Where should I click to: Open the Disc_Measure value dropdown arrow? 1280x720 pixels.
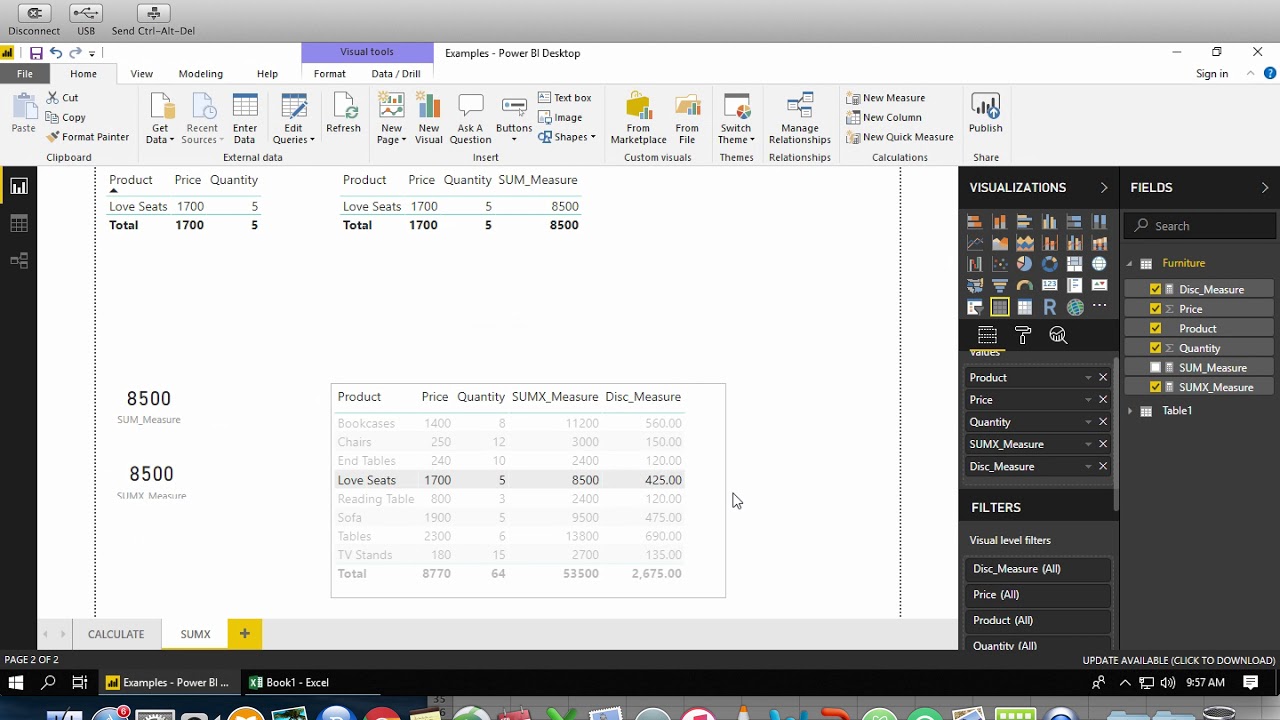pos(1088,467)
